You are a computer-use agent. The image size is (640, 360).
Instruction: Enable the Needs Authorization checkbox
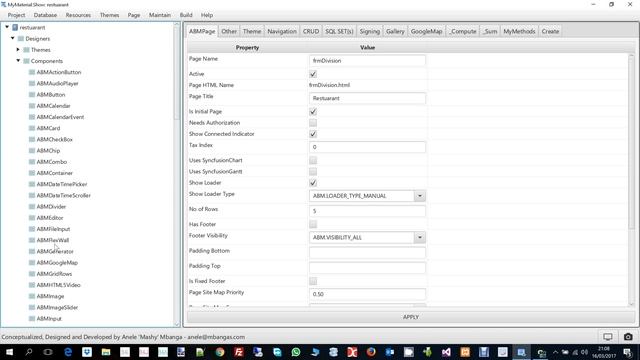pyautogui.click(x=313, y=123)
